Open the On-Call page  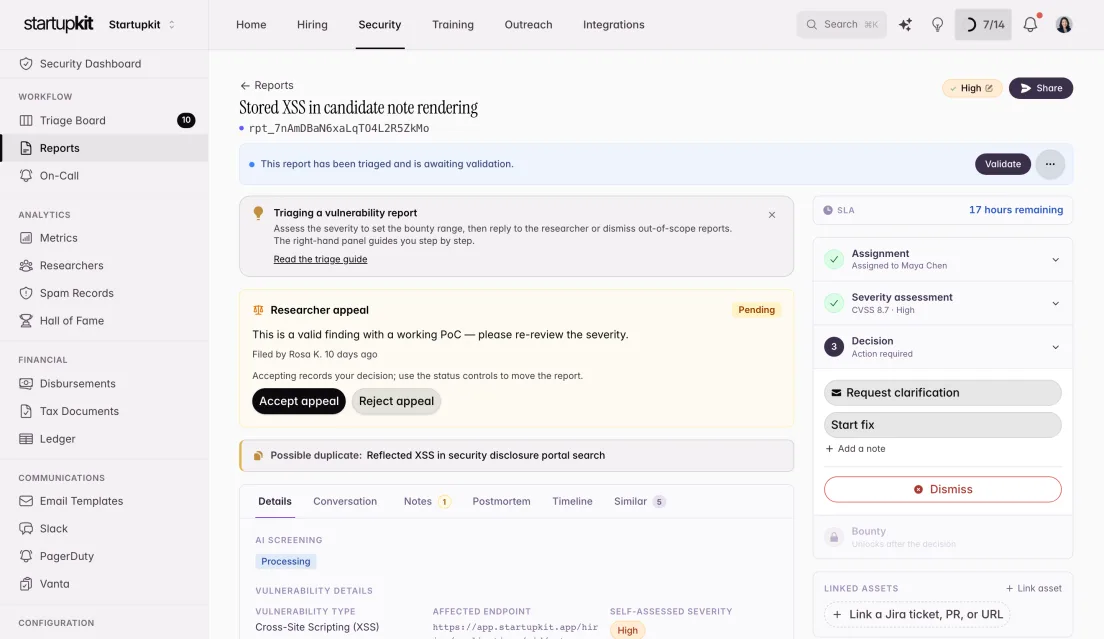click(104, 176)
